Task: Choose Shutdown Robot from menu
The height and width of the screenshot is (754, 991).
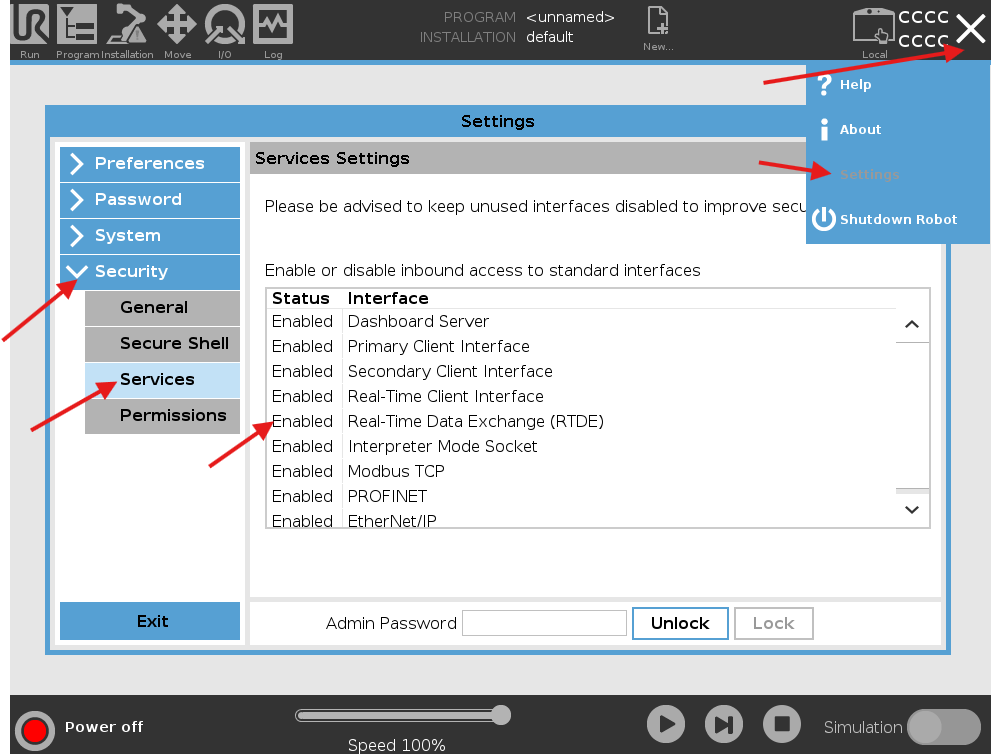Action: [897, 219]
